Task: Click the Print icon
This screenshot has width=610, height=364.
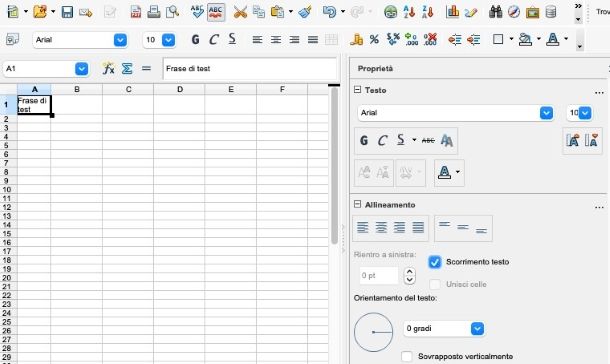Action: click(x=154, y=12)
